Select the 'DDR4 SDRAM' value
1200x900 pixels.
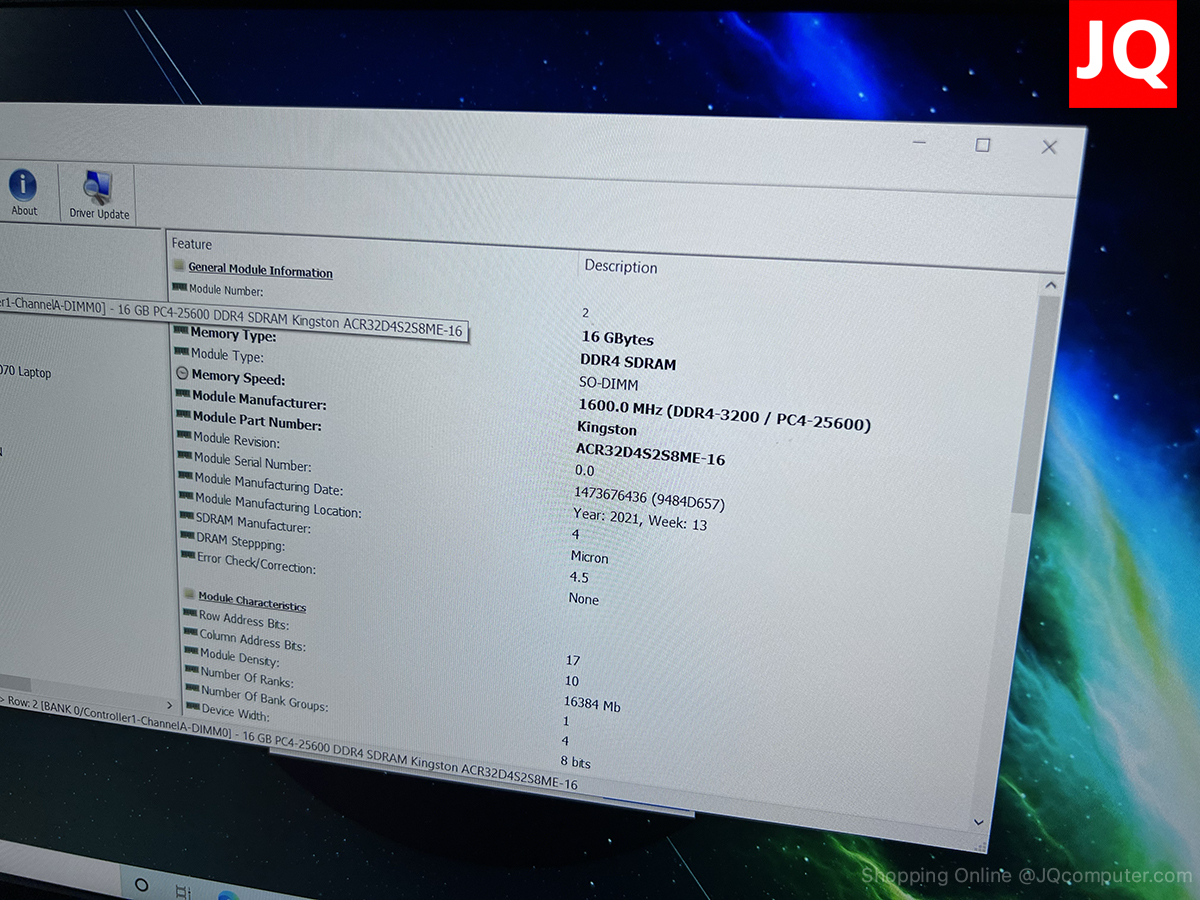[628, 362]
